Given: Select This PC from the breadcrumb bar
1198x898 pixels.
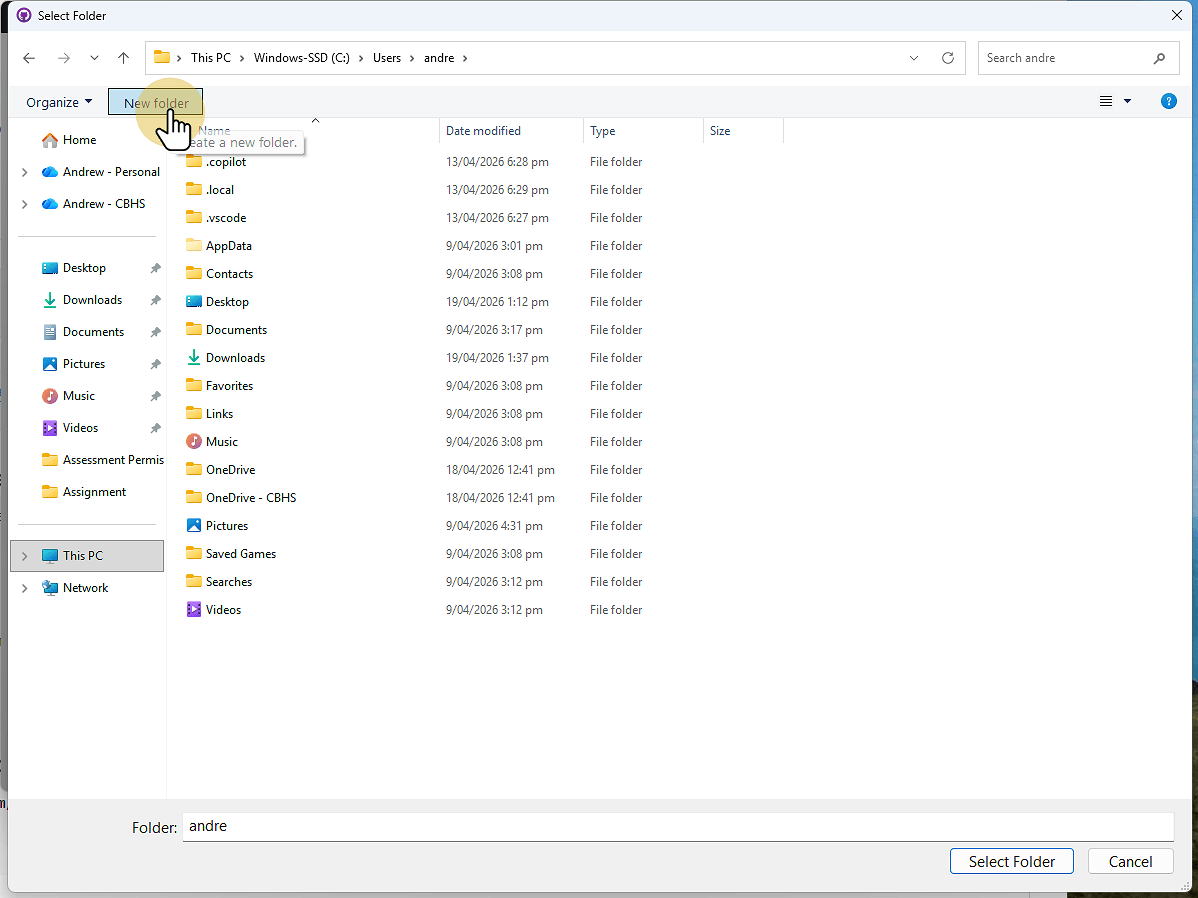Looking at the screenshot, I should click(x=210, y=58).
